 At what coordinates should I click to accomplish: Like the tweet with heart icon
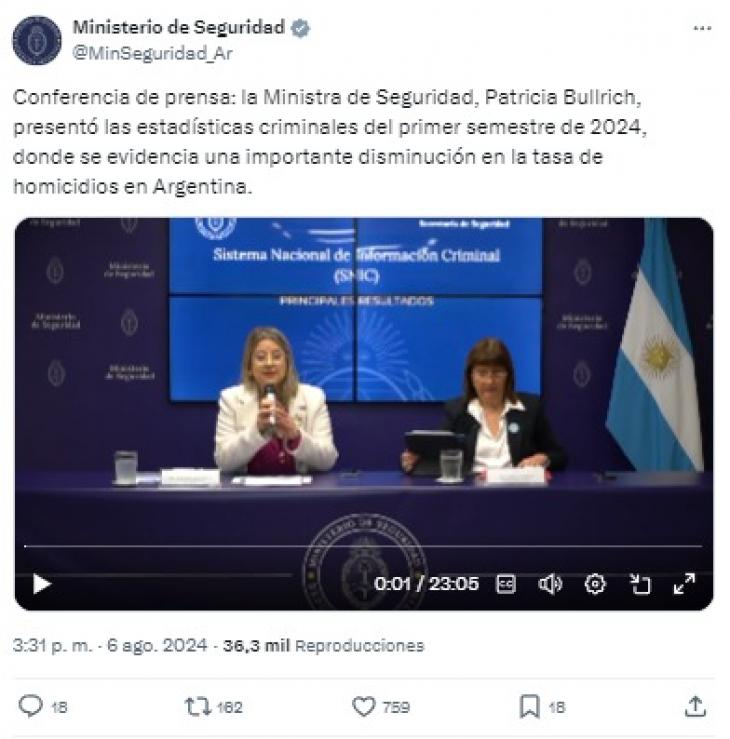click(364, 706)
